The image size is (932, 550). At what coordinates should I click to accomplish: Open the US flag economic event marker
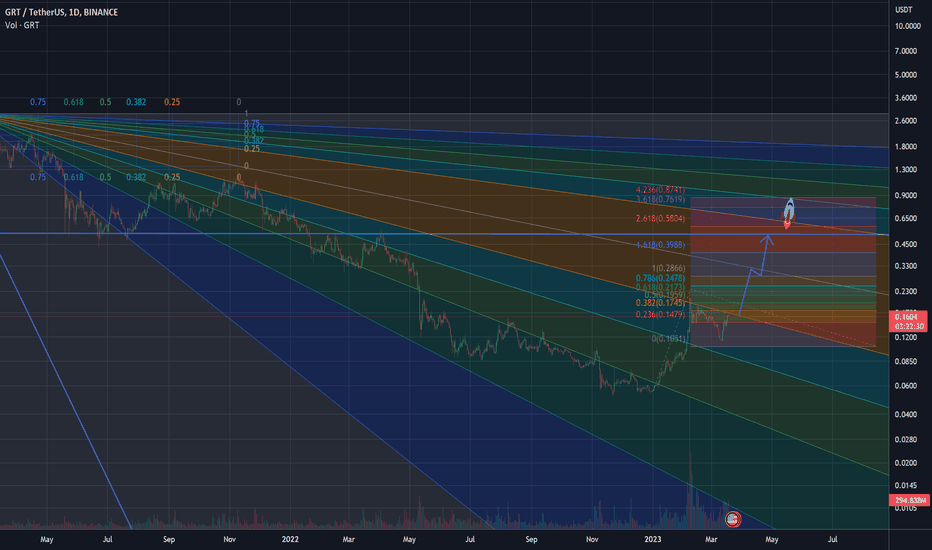(733, 519)
